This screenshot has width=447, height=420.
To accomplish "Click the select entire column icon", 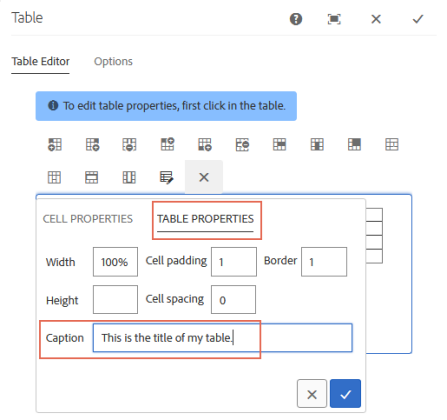I will click(129, 177).
